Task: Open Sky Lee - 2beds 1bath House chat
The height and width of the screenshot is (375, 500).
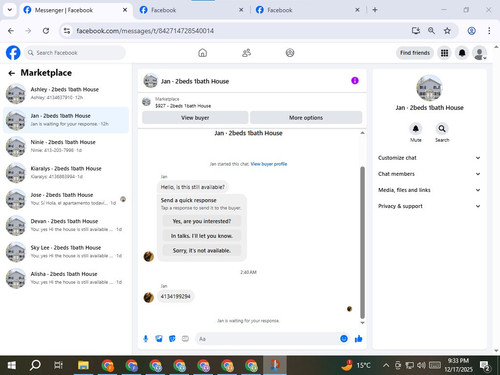Action: 66,252
